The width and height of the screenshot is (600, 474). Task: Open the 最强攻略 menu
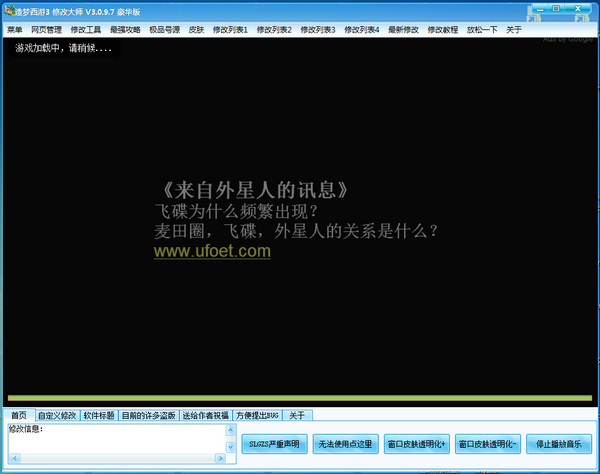click(x=125, y=30)
